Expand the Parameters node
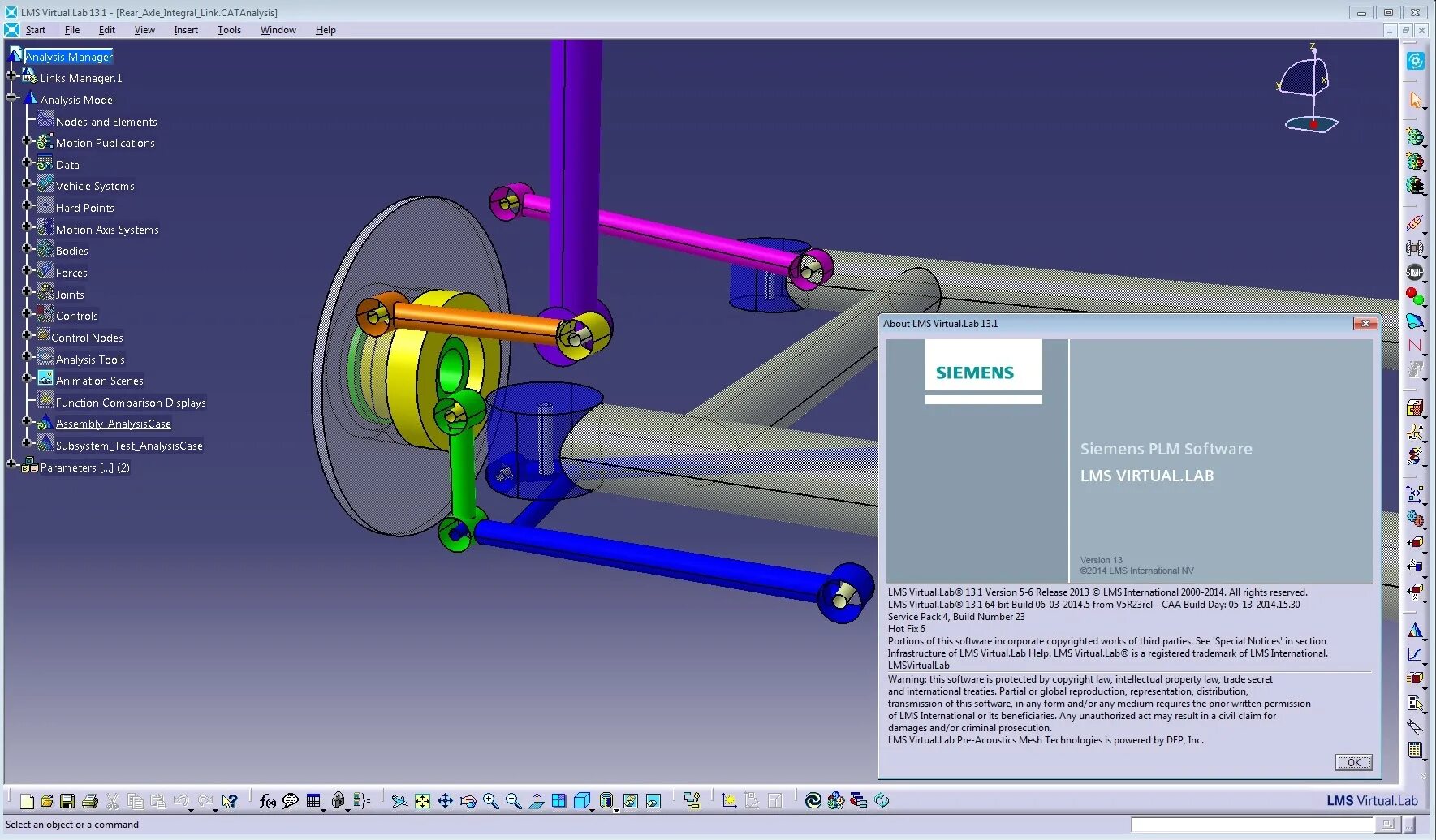1436x840 pixels. pyautogui.click(x=11, y=465)
